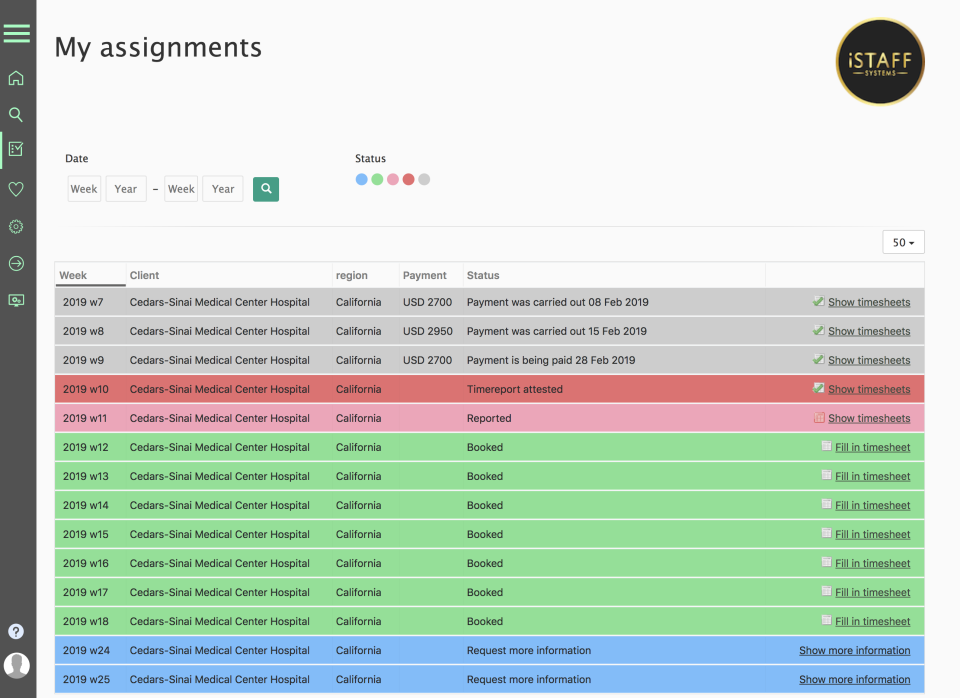This screenshot has width=960, height=698.
Task: Click the sheet icon in the 2019 w16 row
Action: 826,562
